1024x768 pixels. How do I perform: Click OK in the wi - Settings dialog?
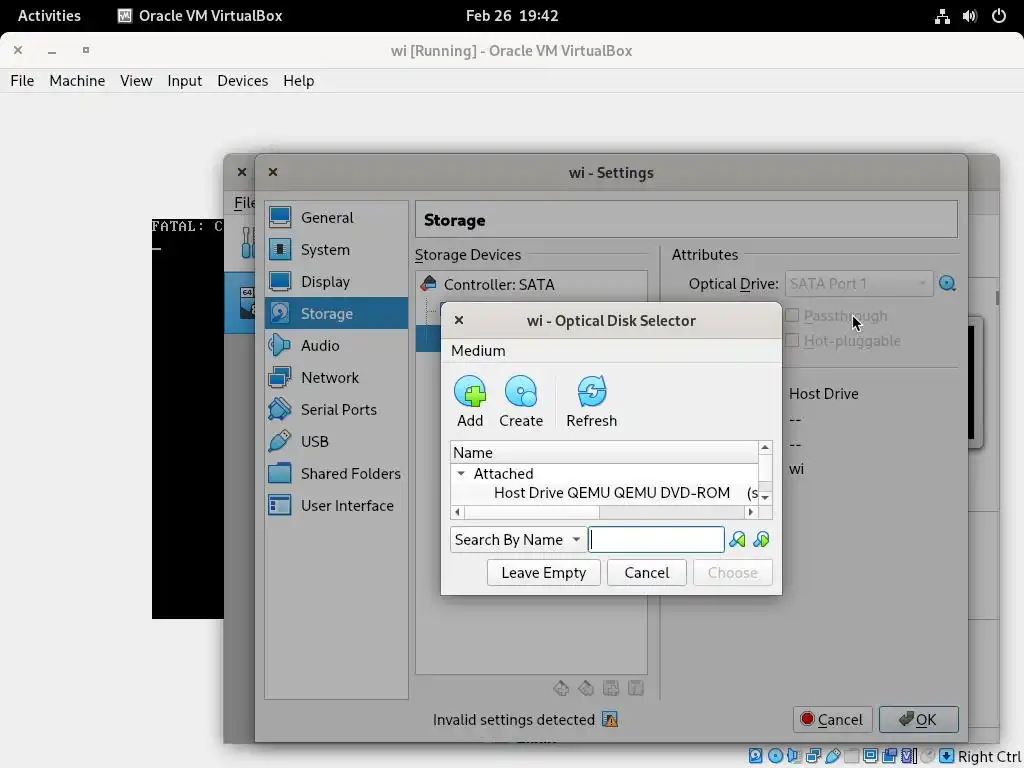coord(918,720)
